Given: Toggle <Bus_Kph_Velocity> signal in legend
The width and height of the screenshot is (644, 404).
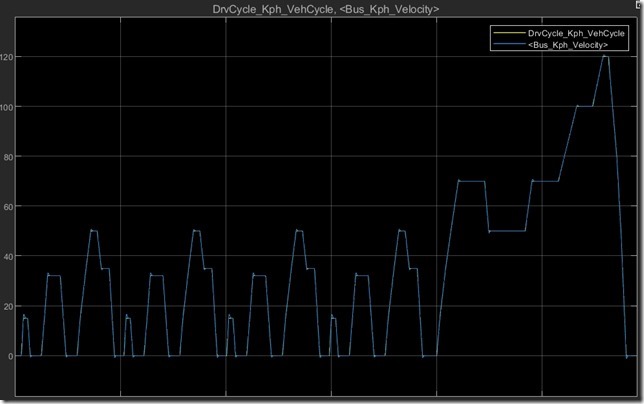Looking at the screenshot, I should pyautogui.click(x=568, y=45).
